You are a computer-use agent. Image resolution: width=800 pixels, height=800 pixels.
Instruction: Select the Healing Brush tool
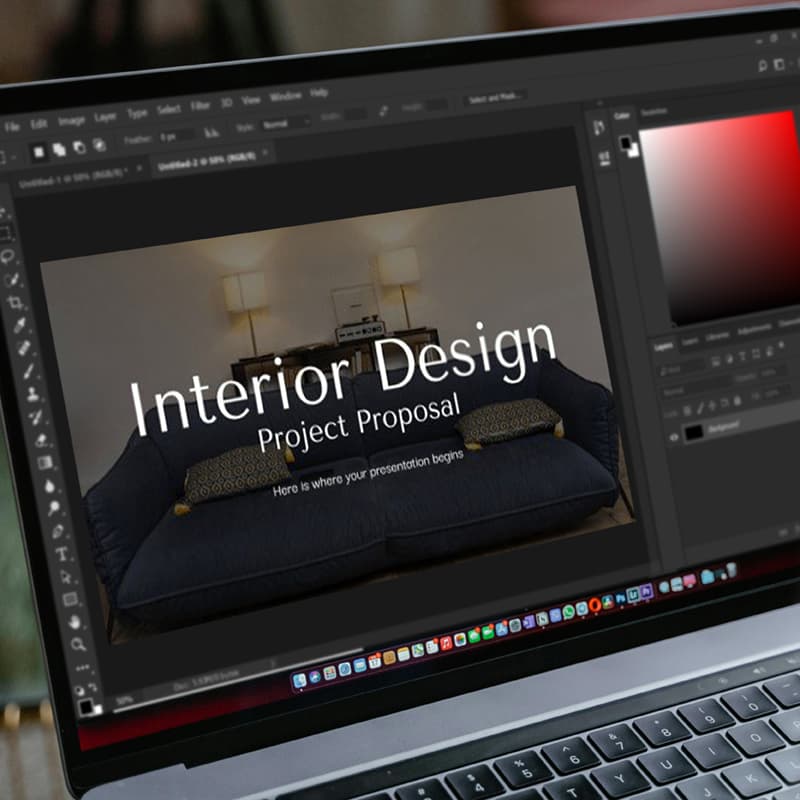point(24,348)
